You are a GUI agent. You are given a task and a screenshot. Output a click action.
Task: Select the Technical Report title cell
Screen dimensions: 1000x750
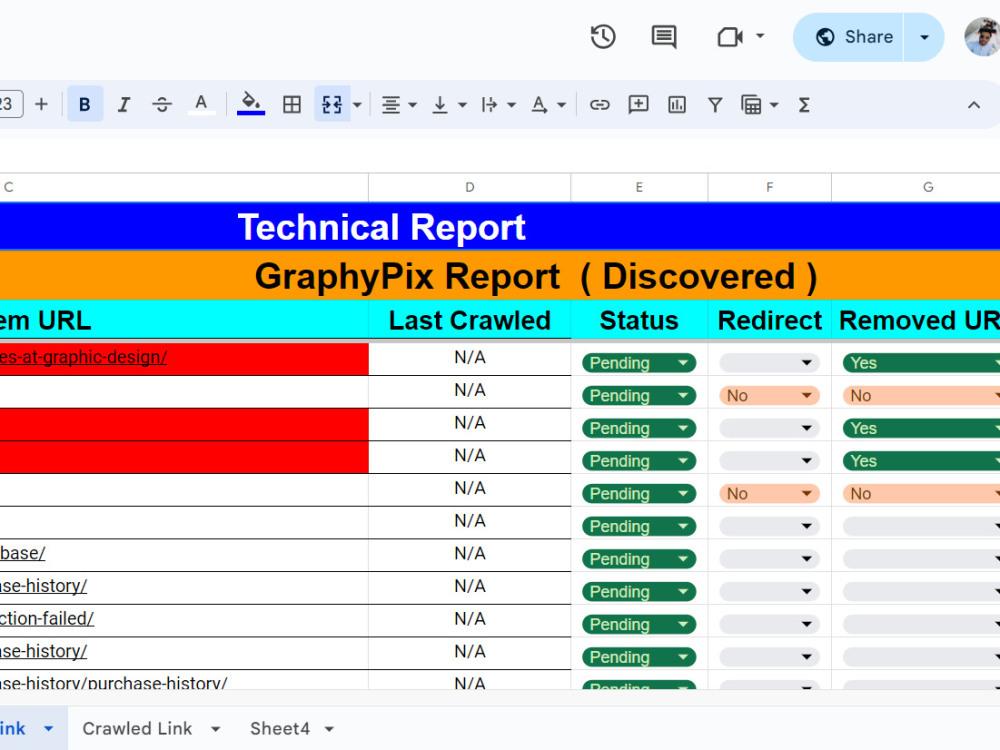500,226
